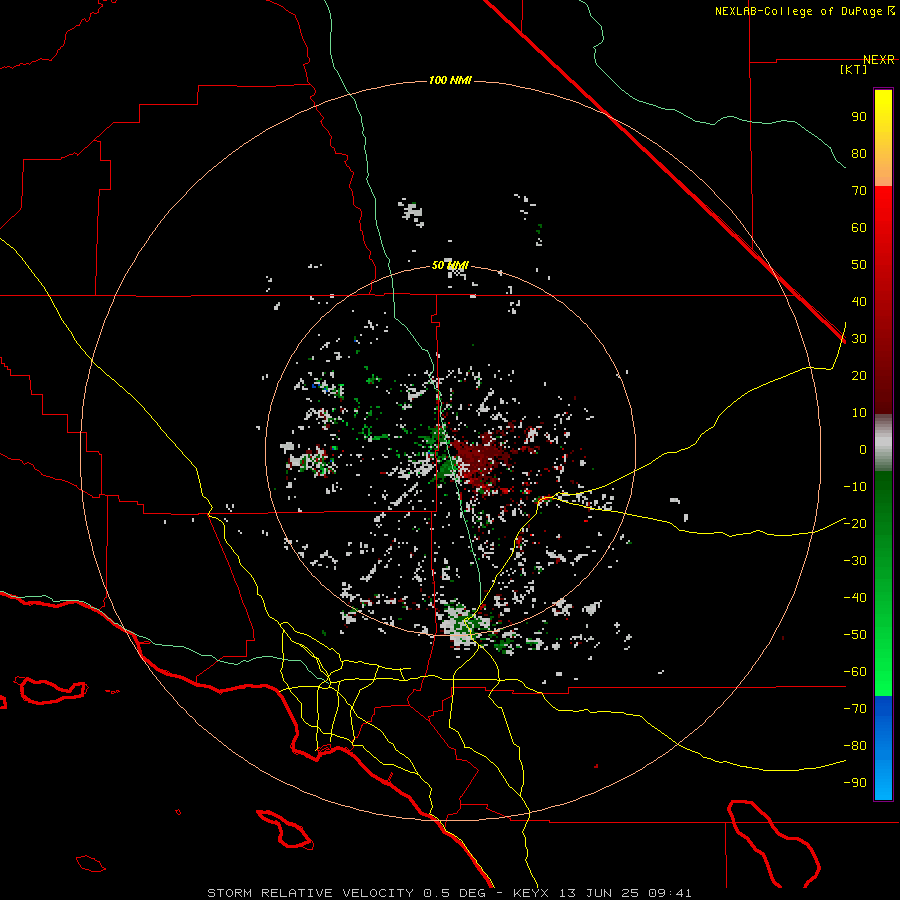Click the 70 value on velocity scale
Viewport: 900px width, 900px height.
(859, 191)
